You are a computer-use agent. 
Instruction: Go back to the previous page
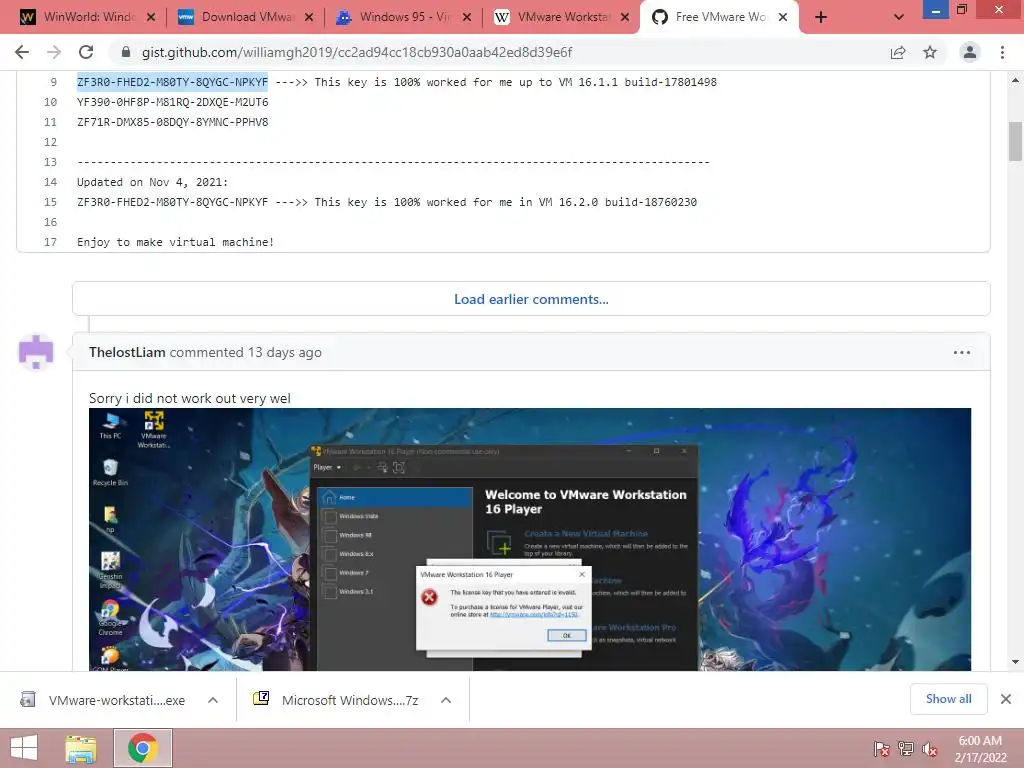pyautogui.click(x=22, y=52)
